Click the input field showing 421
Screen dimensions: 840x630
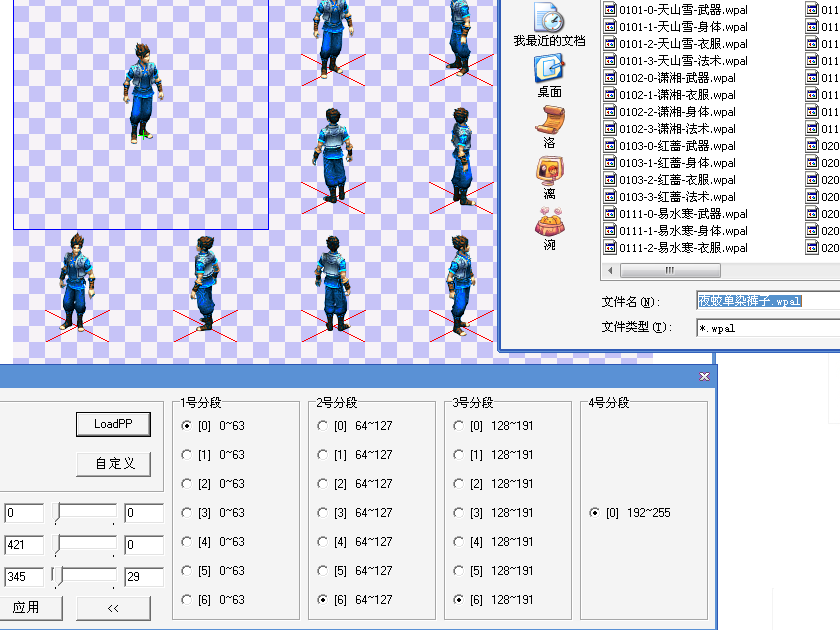(24, 545)
